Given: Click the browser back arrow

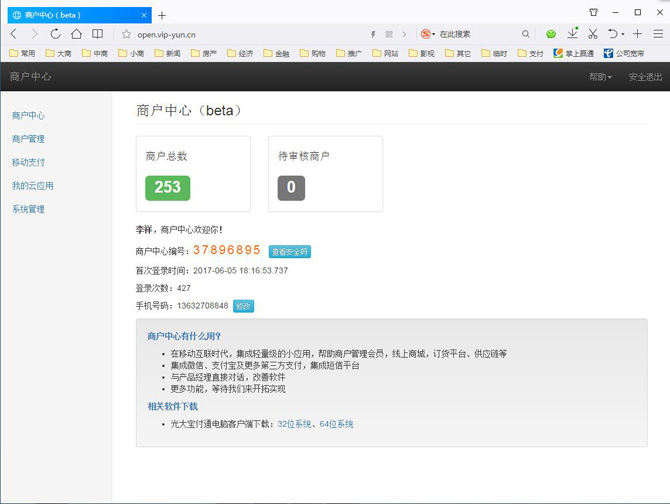Looking at the screenshot, I should [13, 34].
